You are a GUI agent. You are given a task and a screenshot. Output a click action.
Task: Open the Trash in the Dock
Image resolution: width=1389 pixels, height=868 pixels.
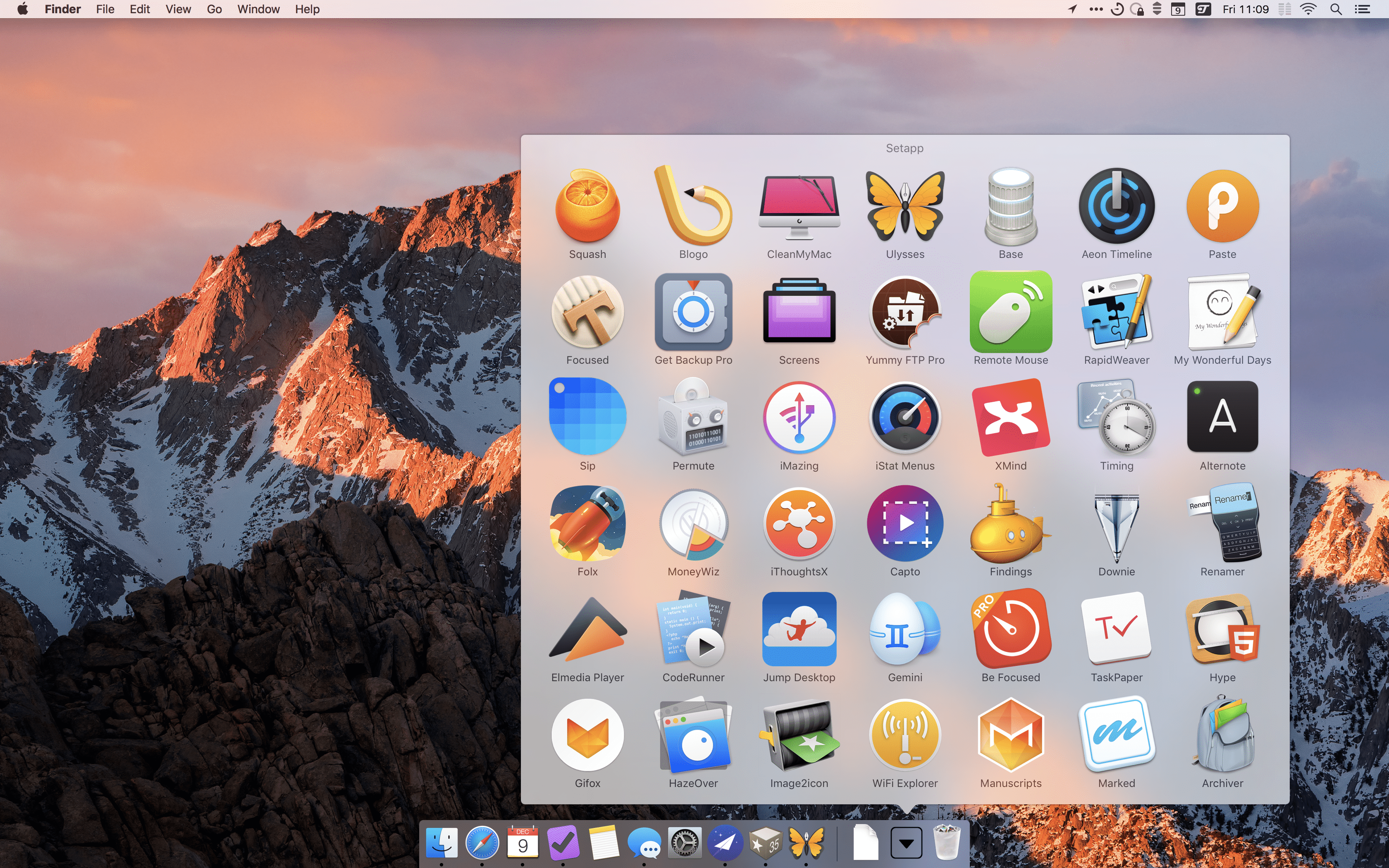[947, 843]
